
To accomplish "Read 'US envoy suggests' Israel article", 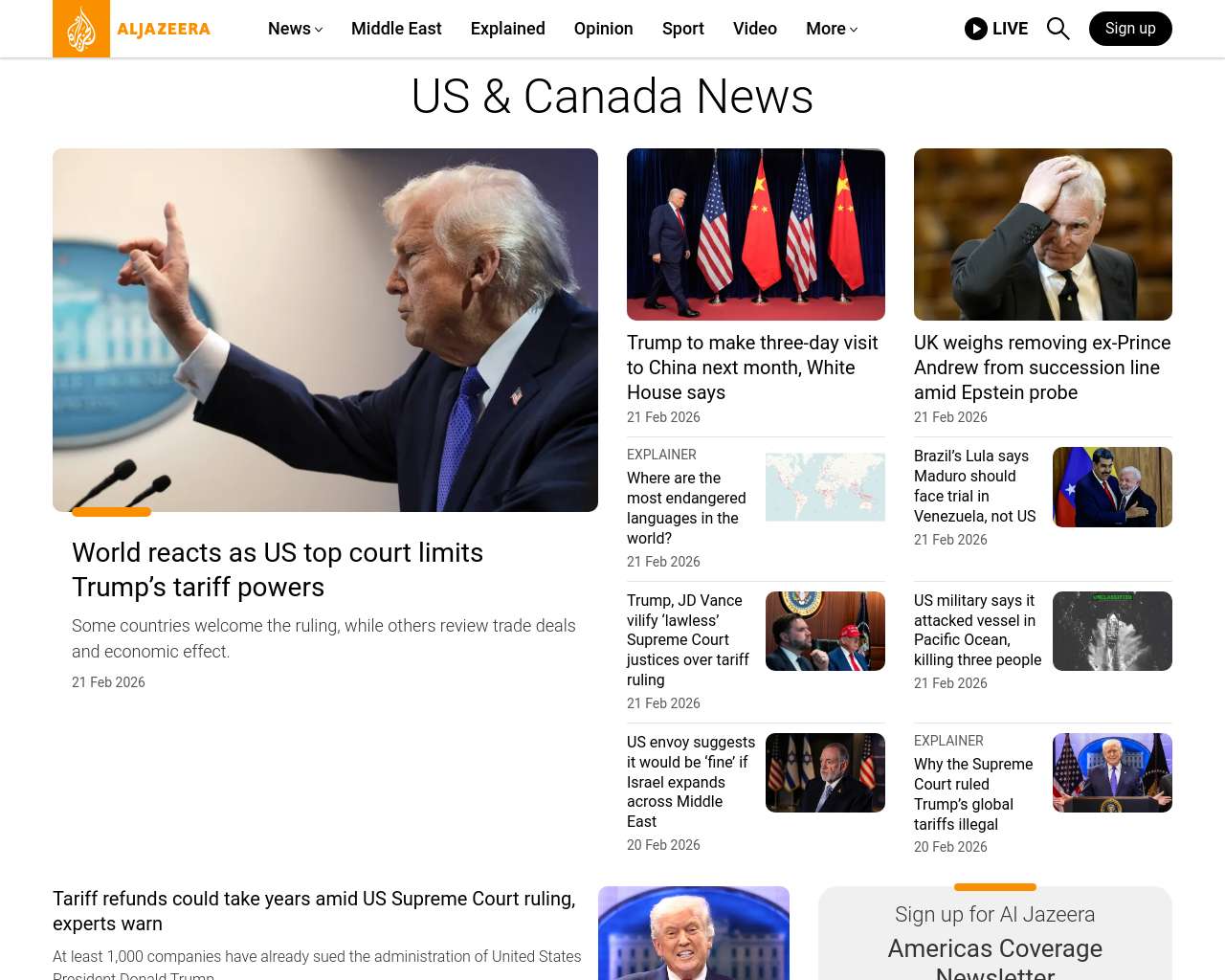I will (691, 782).
